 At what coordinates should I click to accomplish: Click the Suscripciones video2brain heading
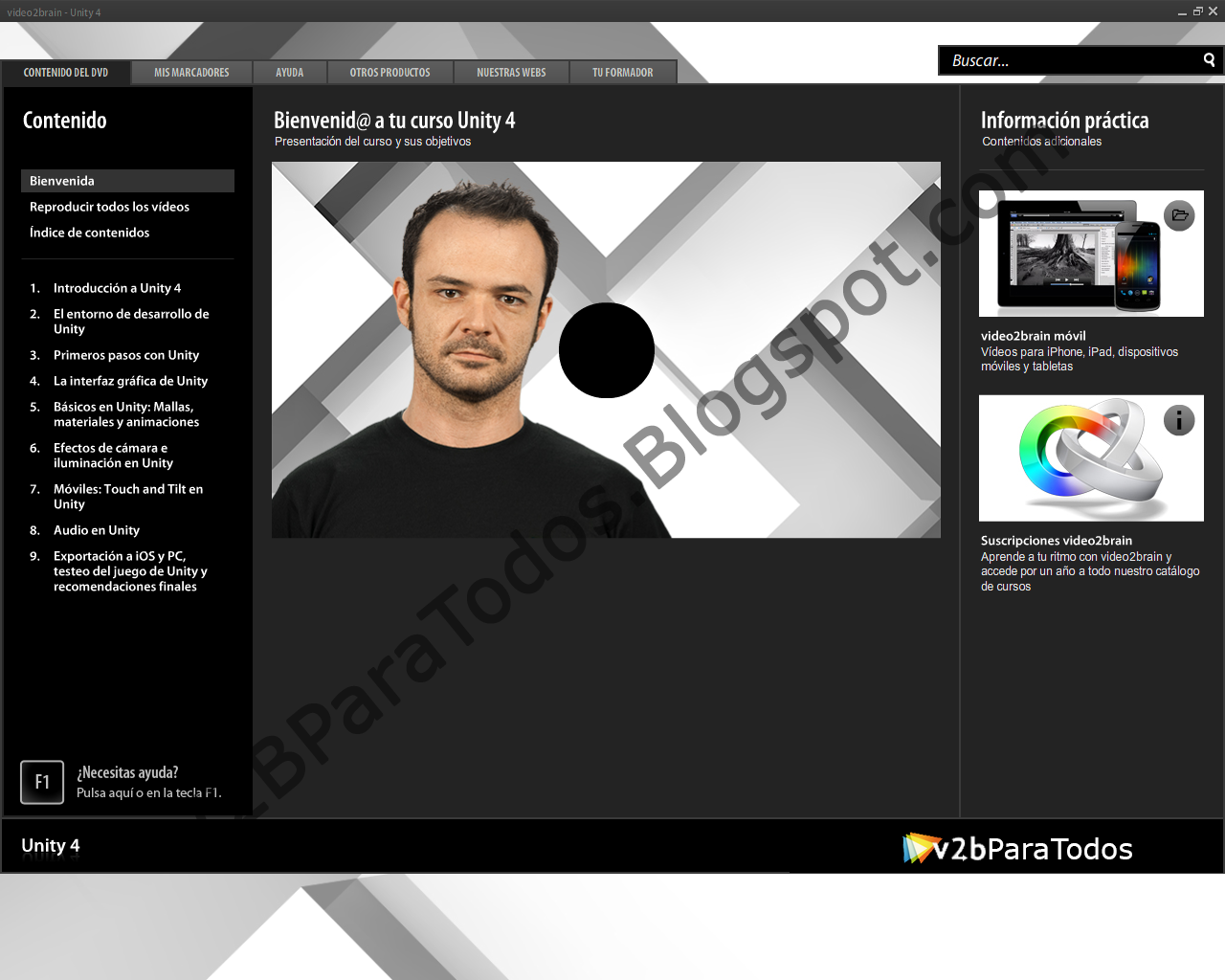[x=1056, y=541]
